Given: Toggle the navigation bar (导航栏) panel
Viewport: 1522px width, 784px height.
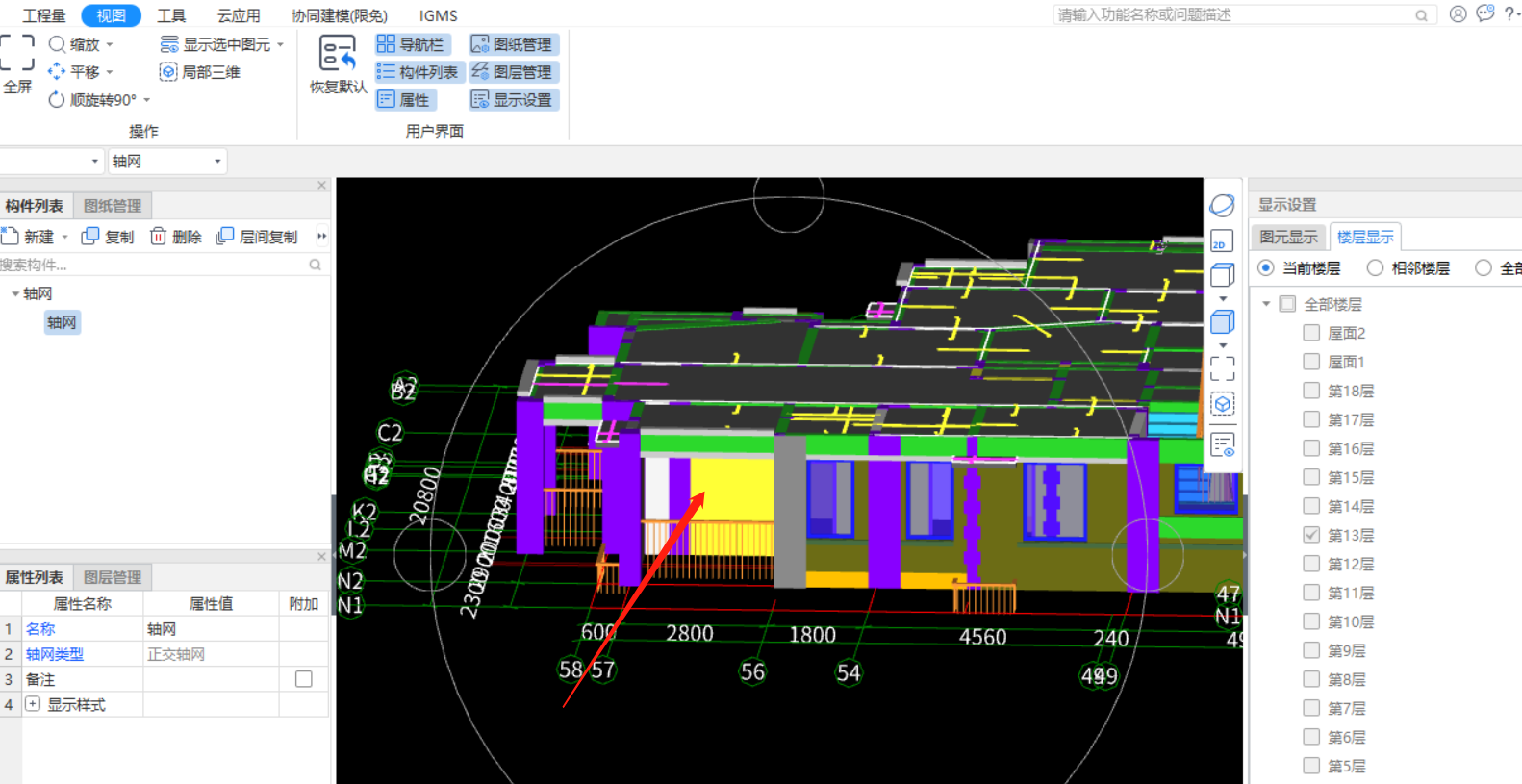Looking at the screenshot, I should [x=412, y=44].
